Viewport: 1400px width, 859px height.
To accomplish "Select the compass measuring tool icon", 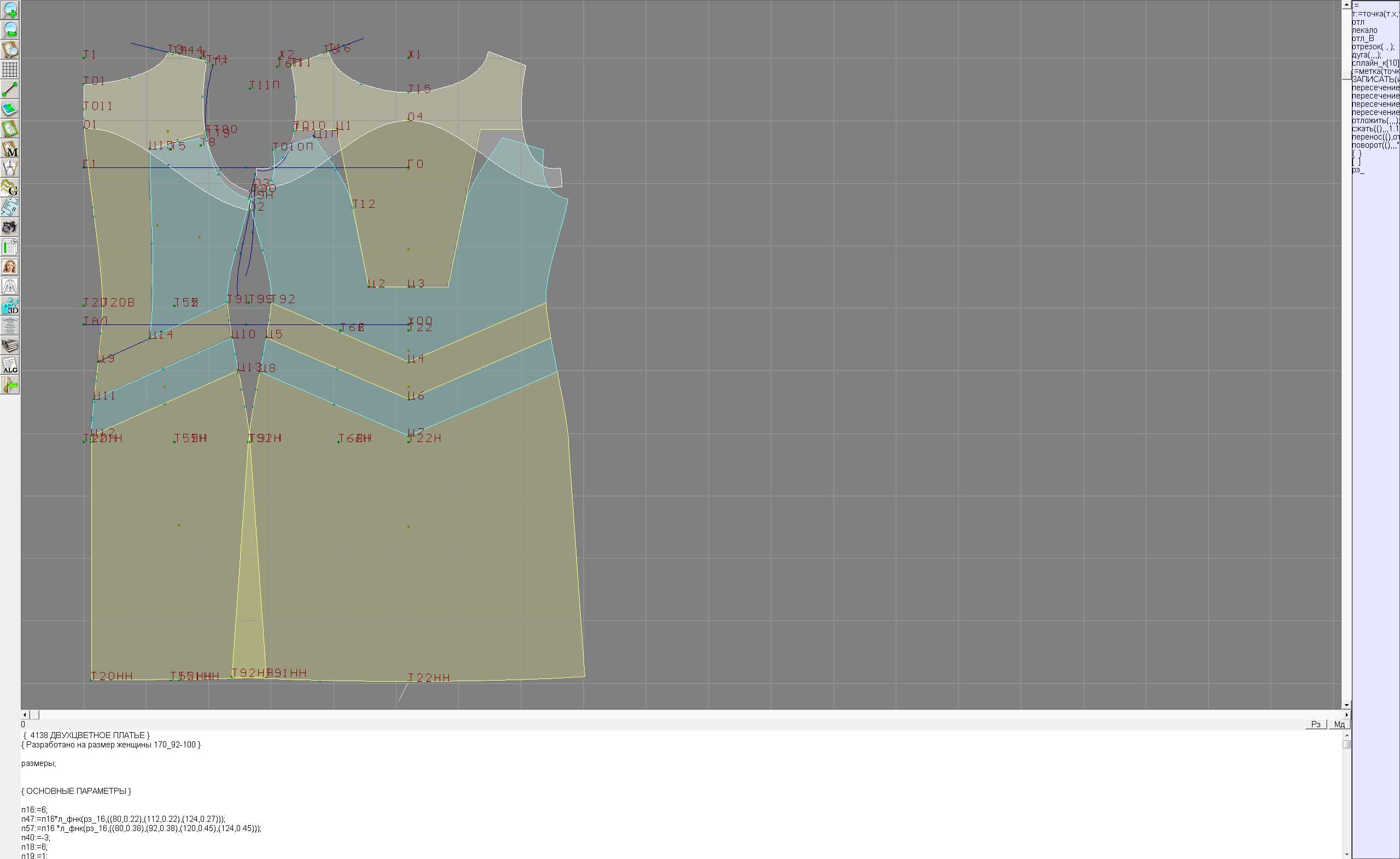I will point(10,169).
